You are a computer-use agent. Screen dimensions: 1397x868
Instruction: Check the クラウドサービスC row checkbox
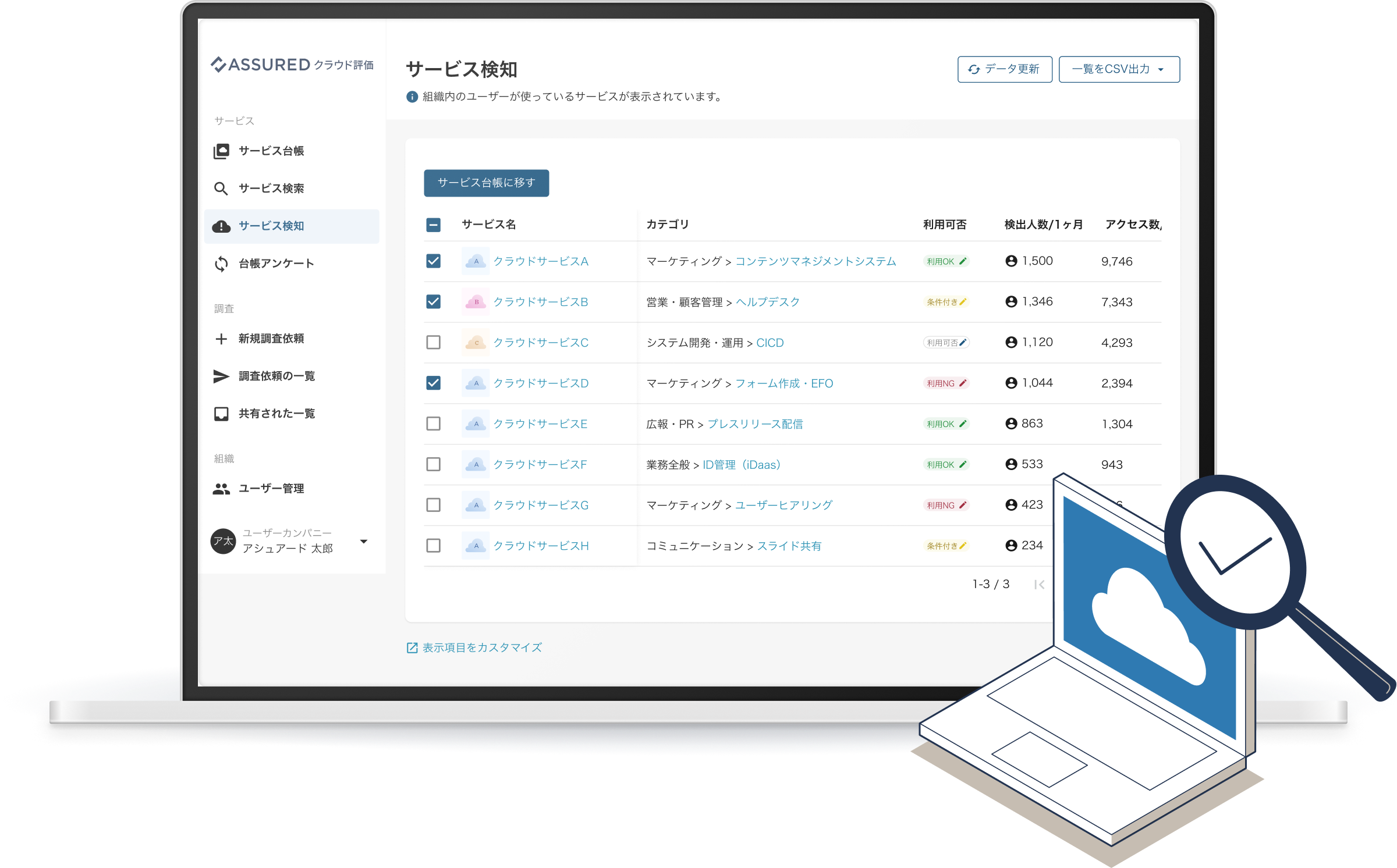click(x=433, y=343)
